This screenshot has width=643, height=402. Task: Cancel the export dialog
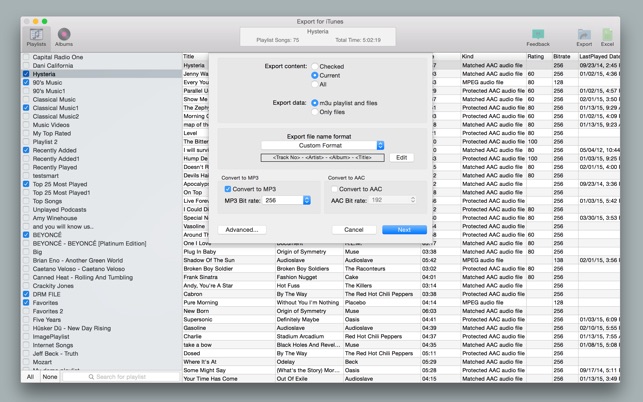coord(354,230)
